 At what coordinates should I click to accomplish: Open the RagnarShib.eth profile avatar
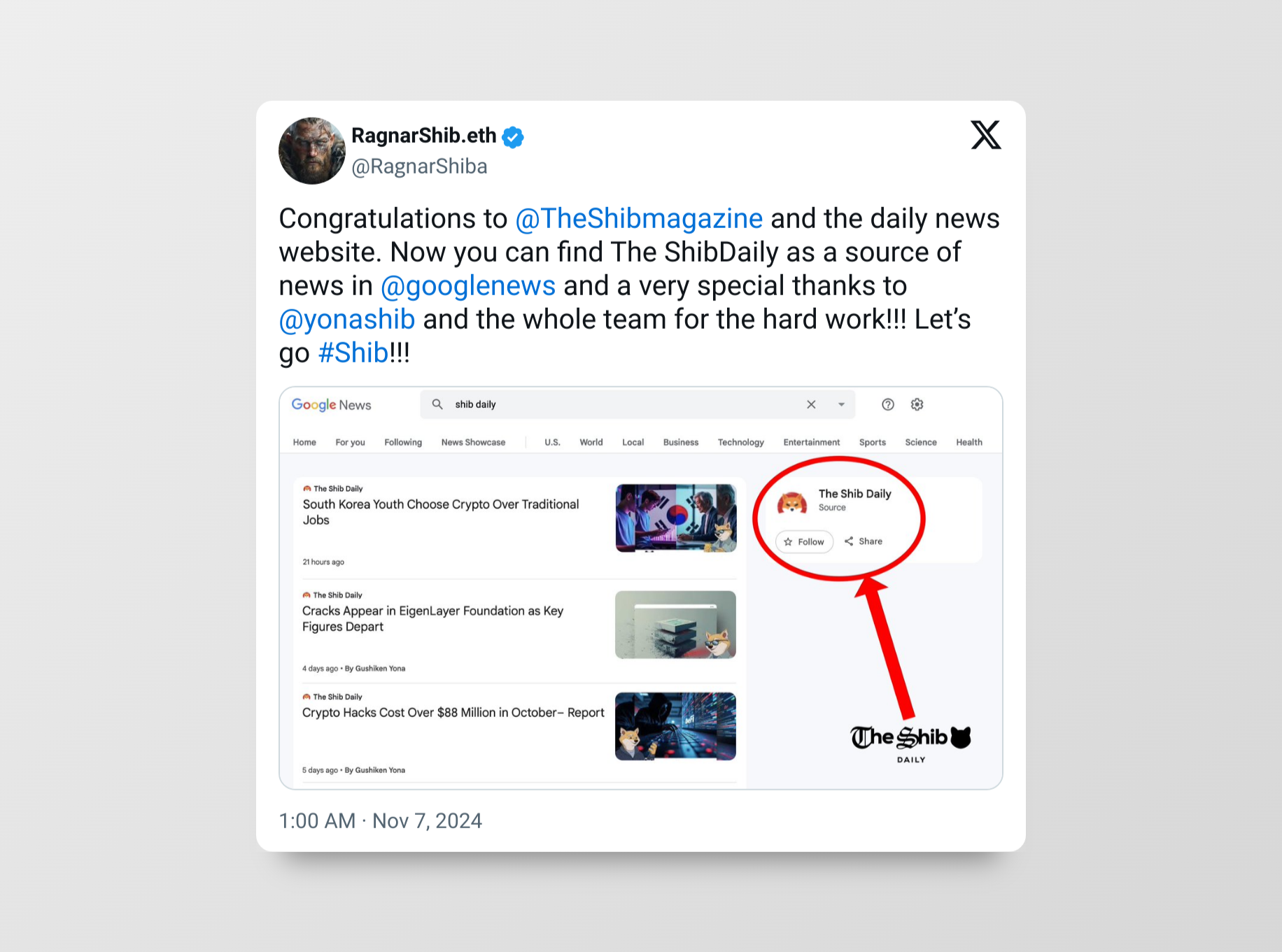pos(312,150)
